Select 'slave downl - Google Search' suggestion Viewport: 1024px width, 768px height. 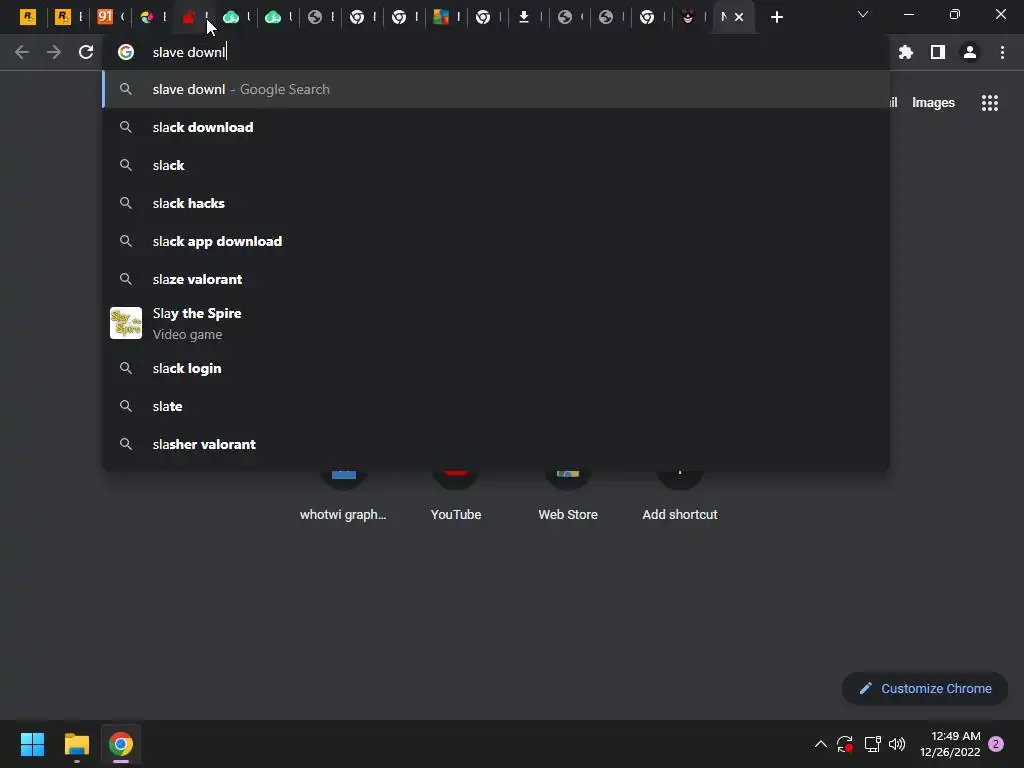[x=496, y=89]
